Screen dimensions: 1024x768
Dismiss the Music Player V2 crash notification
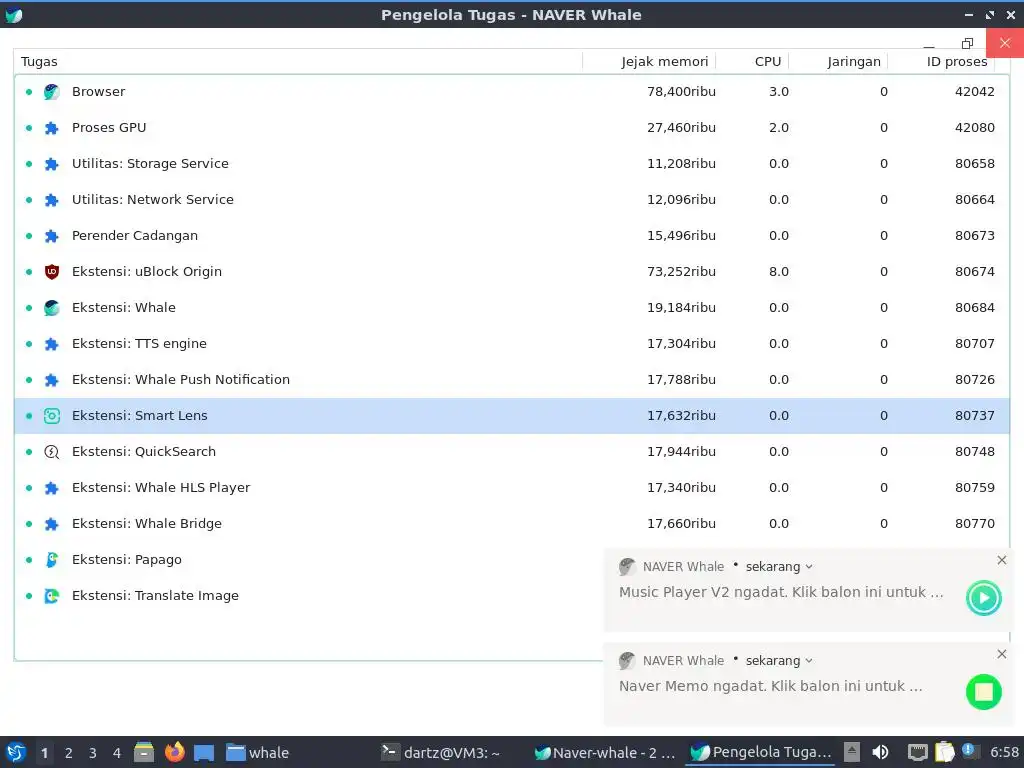(1002, 560)
